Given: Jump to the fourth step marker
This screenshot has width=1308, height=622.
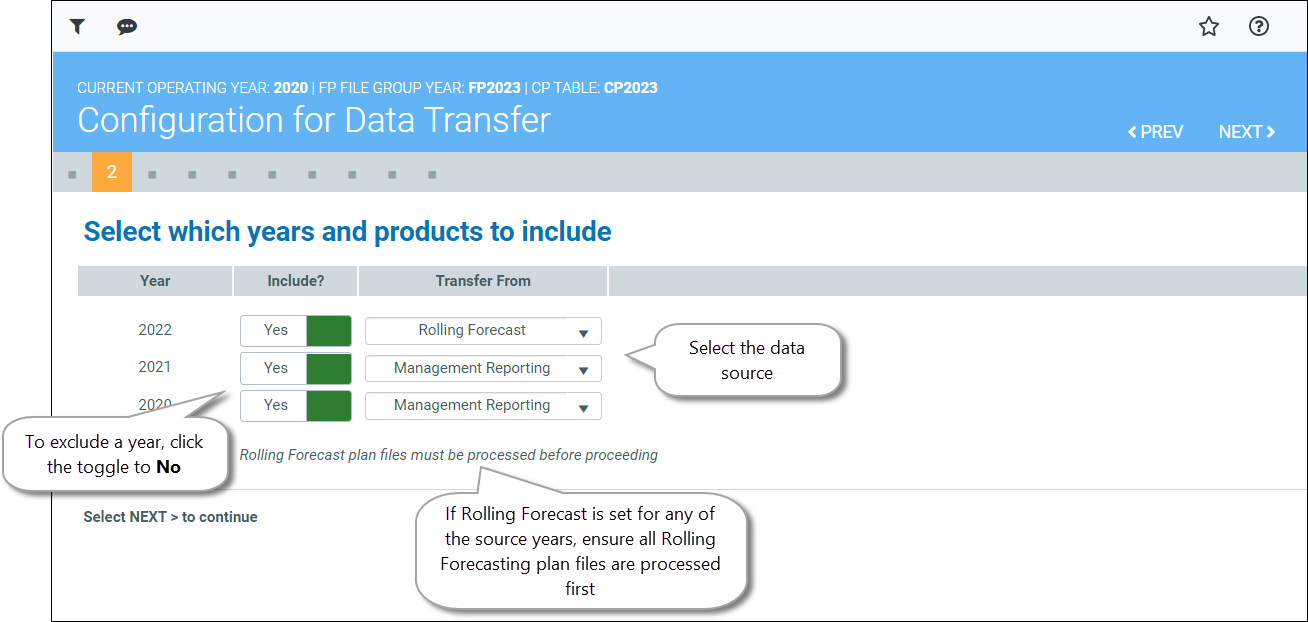Looking at the screenshot, I should tap(192, 174).
